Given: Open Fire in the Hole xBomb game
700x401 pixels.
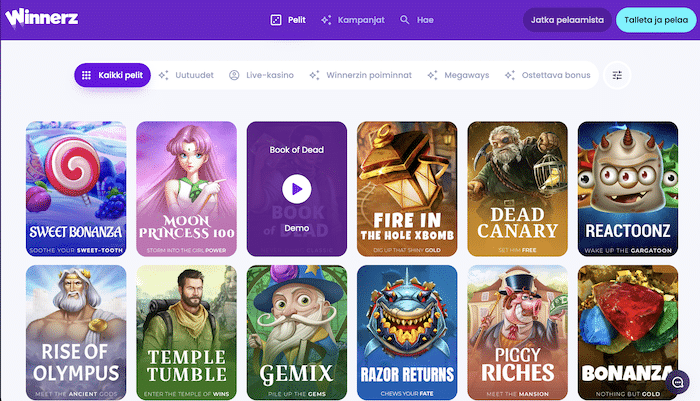Looking at the screenshot, I should (x=407, y=189).
